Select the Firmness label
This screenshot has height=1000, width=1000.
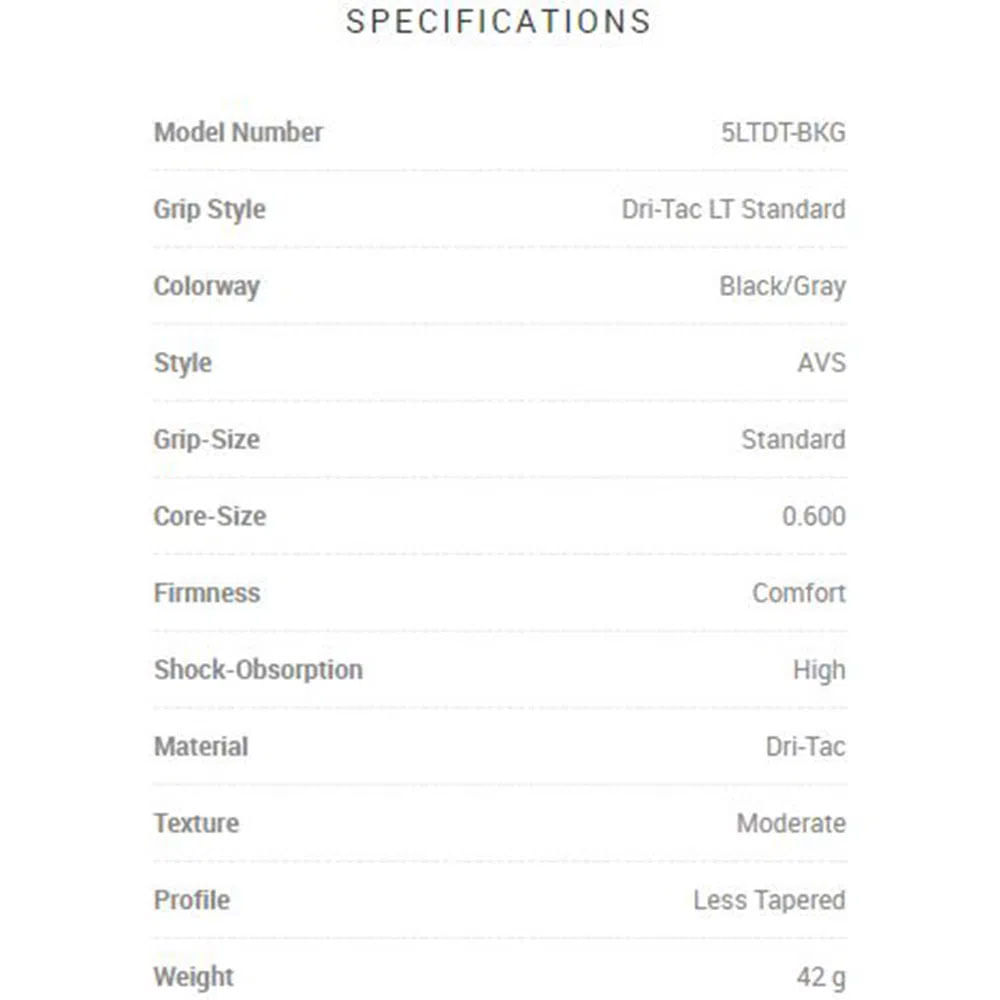pos(207,593)
